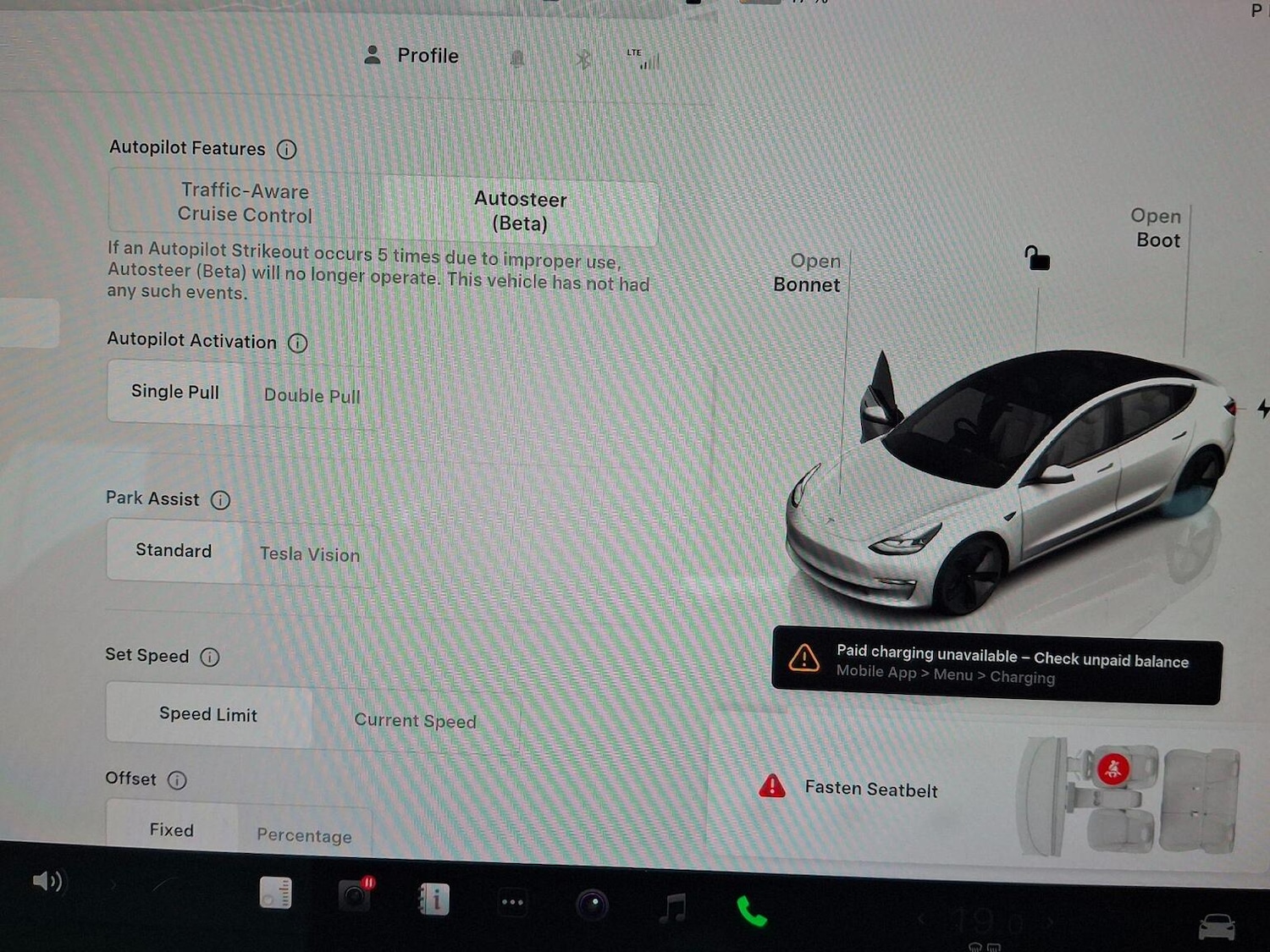The width and height of the screenshot is (1270, 952).
Task: Select Double Pull activation
Action: click(x=312, y=395)
